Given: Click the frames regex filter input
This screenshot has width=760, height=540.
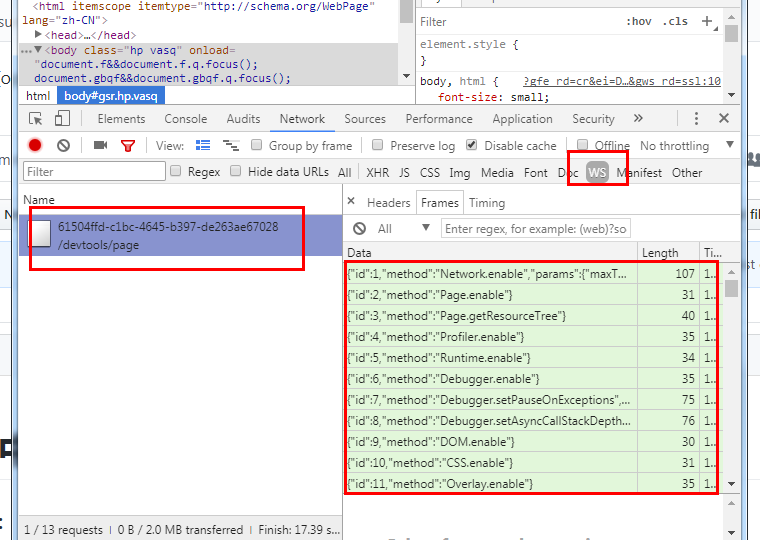Looking at the screenshot, I should pyautogui.click(x=536, y=229).
